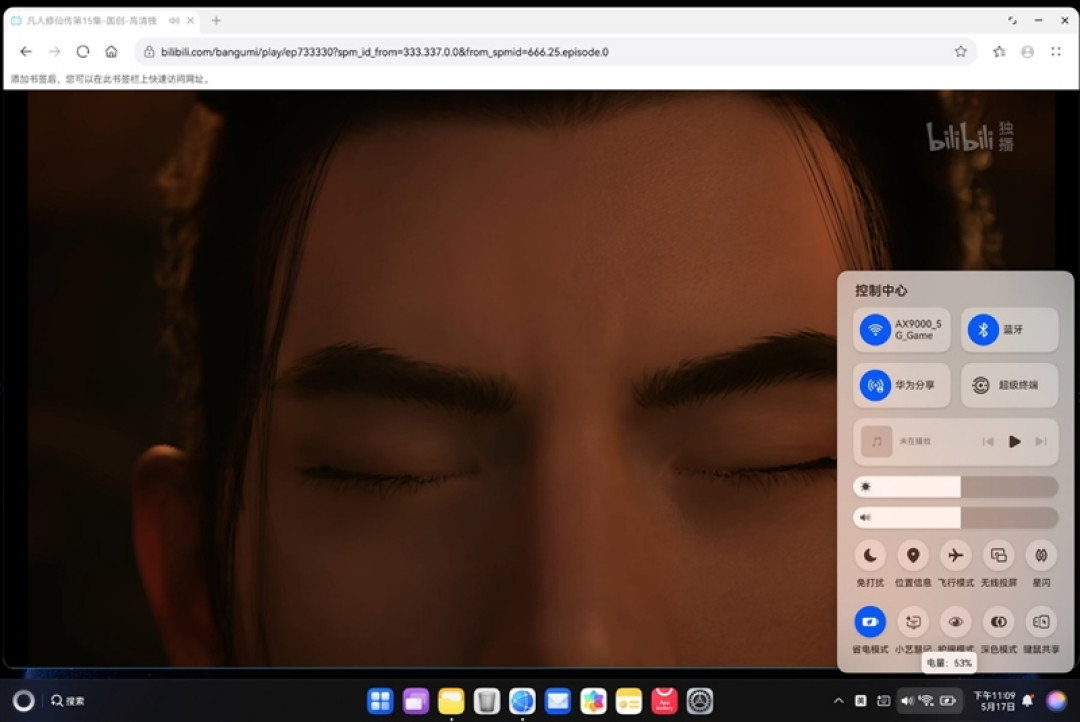This screenshot has width=1080, height=722.
Task: Open a new browser tab
Action: coord(216,21)
